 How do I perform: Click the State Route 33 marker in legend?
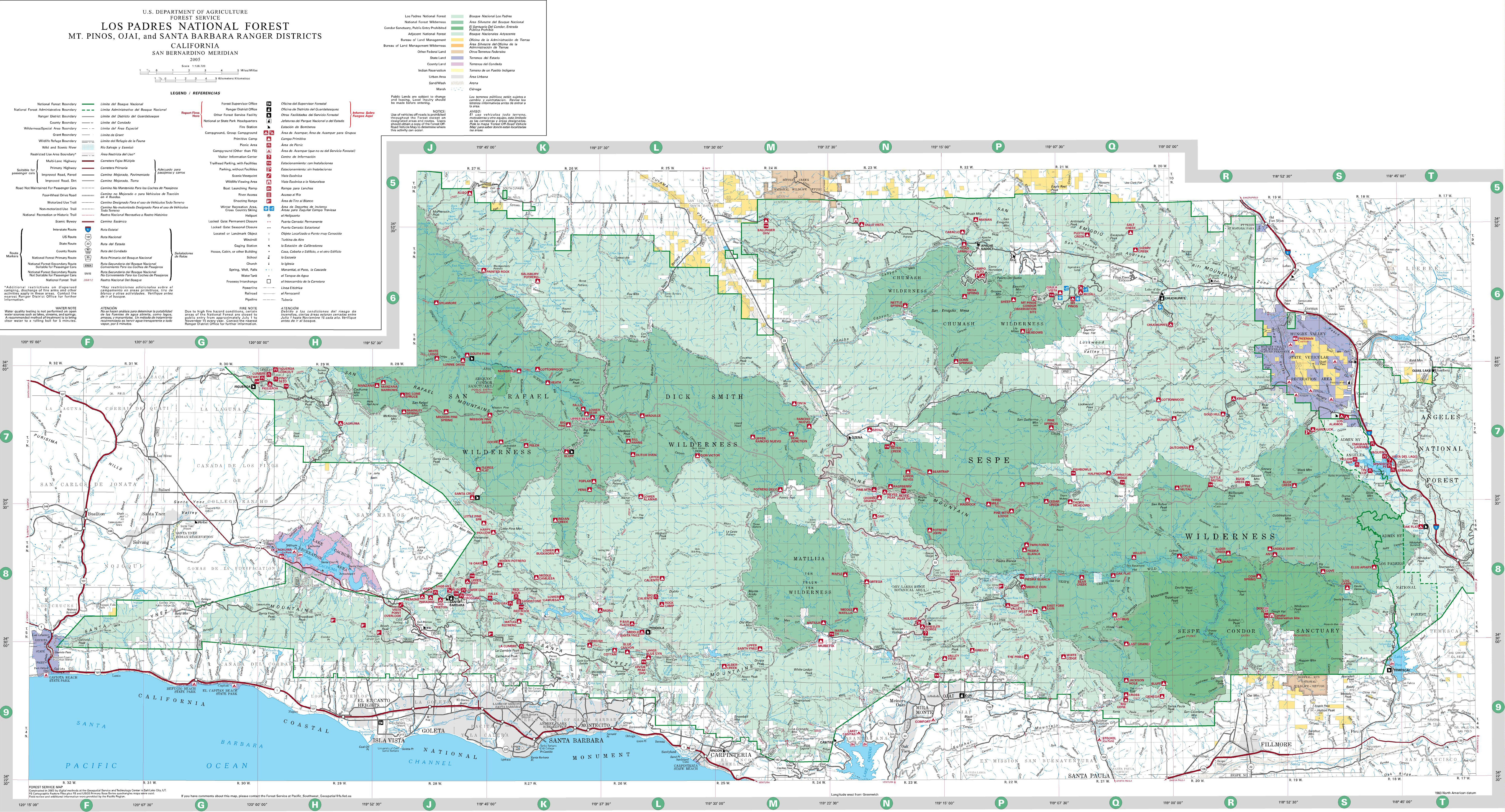pos(88,244)
